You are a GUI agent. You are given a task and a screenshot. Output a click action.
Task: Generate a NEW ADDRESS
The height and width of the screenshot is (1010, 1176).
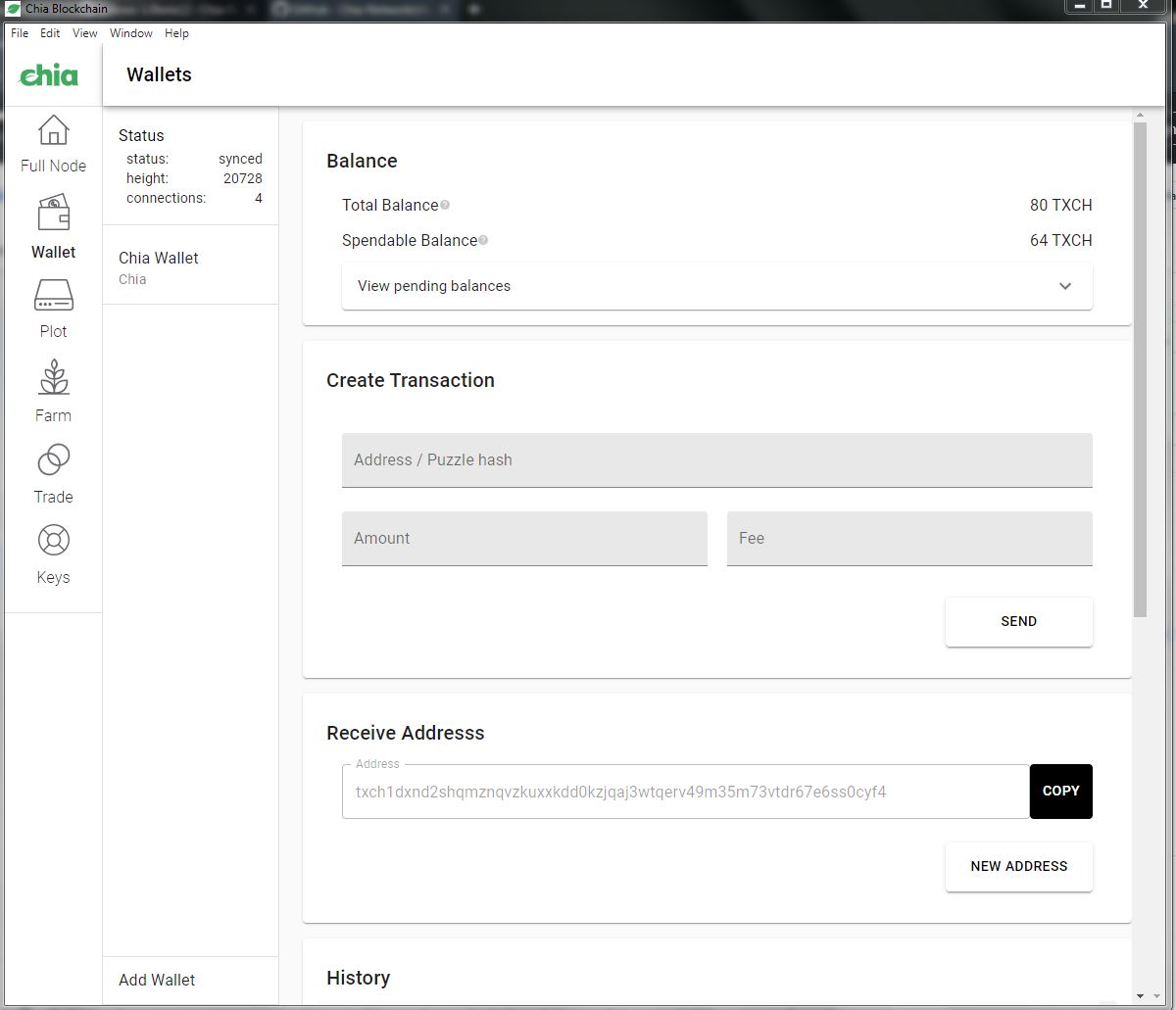pos(1018,867)
